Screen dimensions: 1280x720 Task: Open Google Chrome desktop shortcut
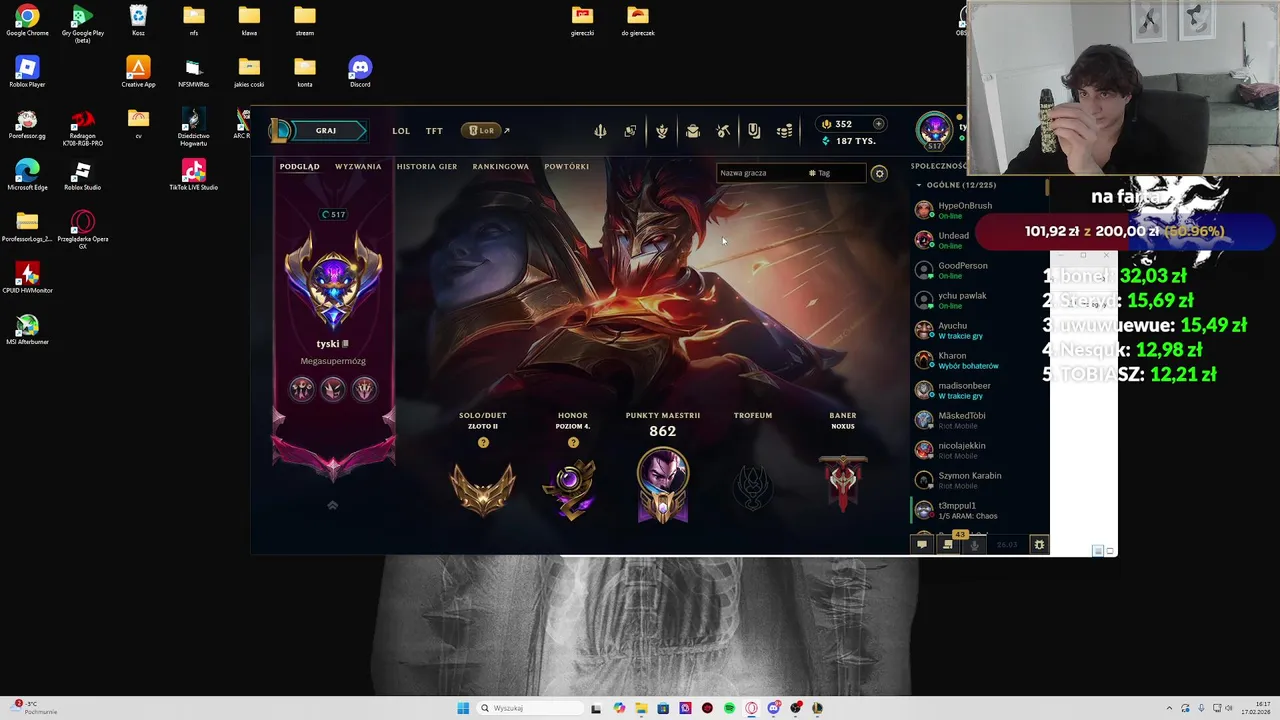pos(27,20)
